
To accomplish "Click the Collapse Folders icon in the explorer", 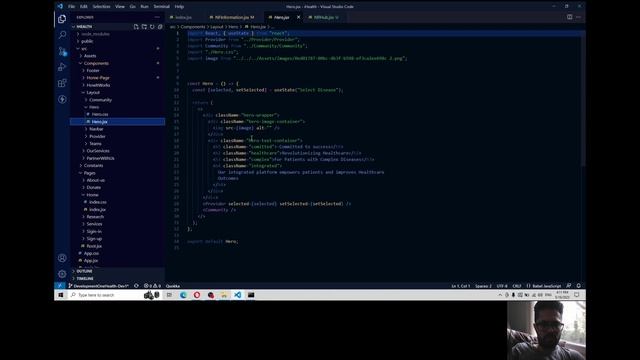I will tap(160, 27).
